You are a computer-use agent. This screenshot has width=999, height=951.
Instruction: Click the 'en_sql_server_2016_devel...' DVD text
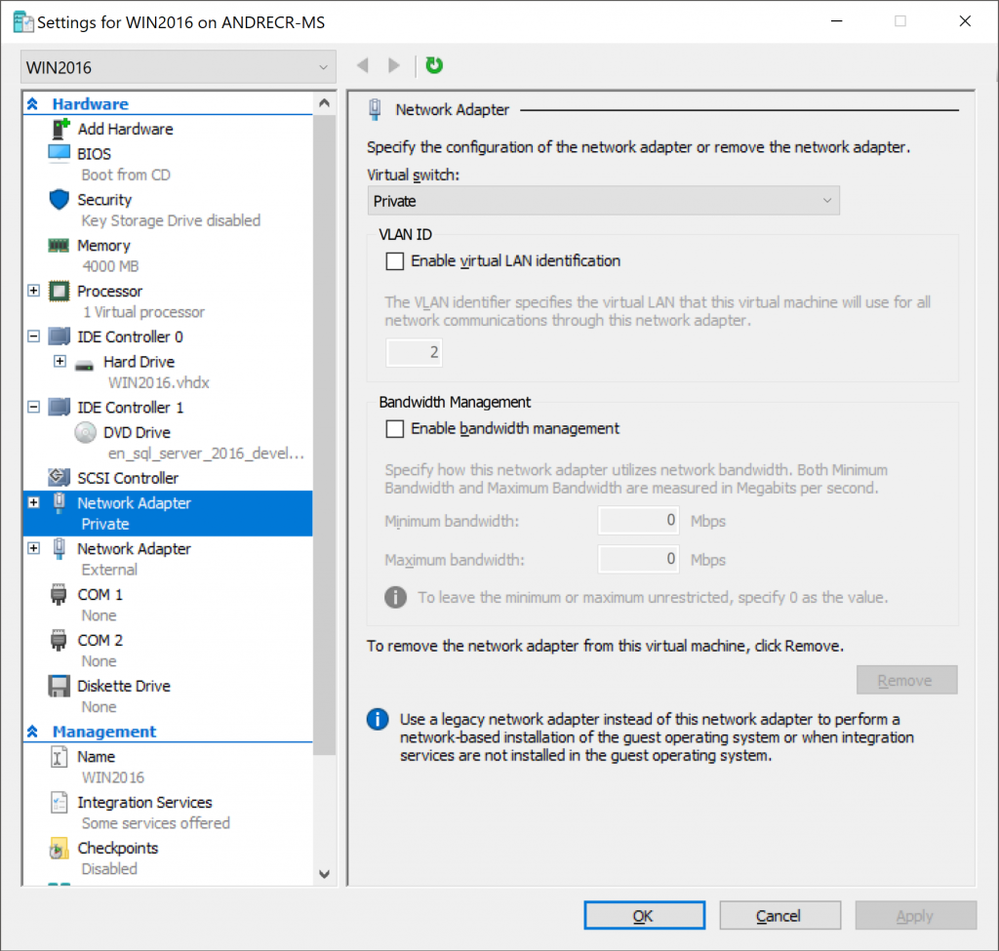pyautogui.click(x=206, y=453)
